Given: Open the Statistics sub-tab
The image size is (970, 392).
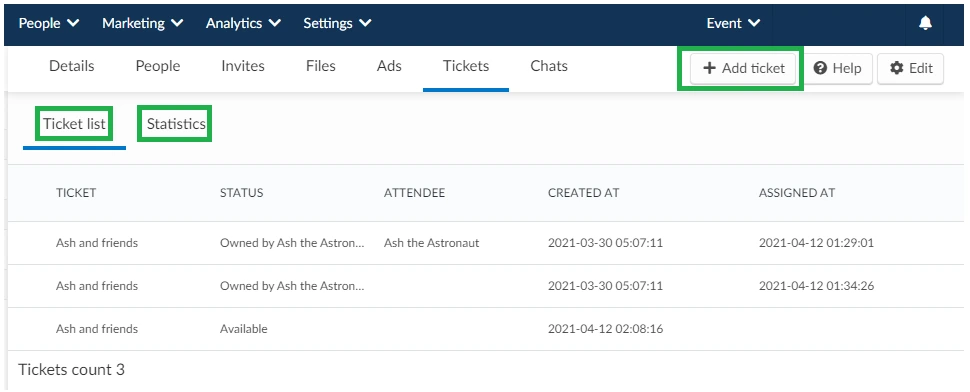Looking at the screenshot, I should point(176,124).
